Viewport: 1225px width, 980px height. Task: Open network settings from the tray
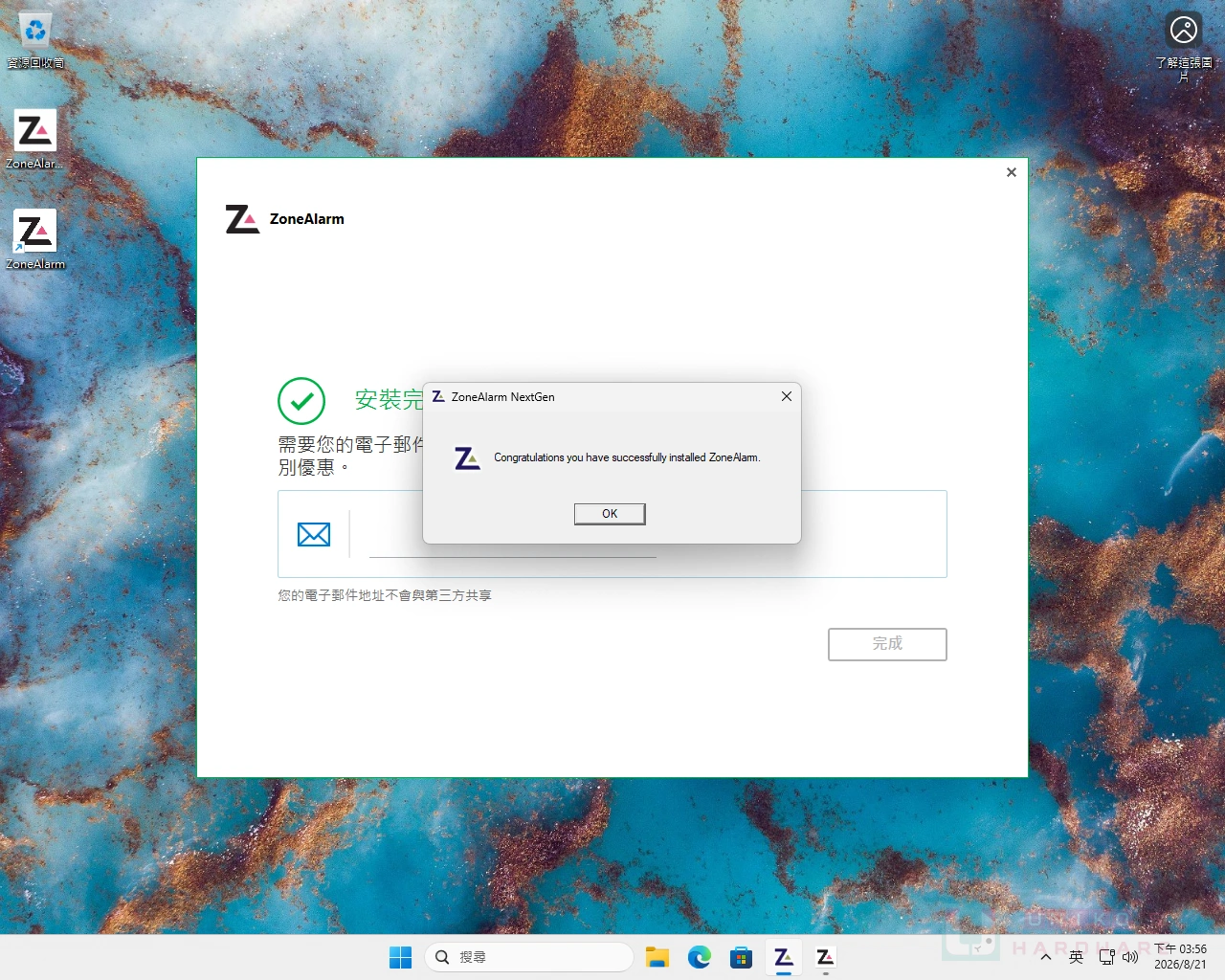tap(1107, 957)
